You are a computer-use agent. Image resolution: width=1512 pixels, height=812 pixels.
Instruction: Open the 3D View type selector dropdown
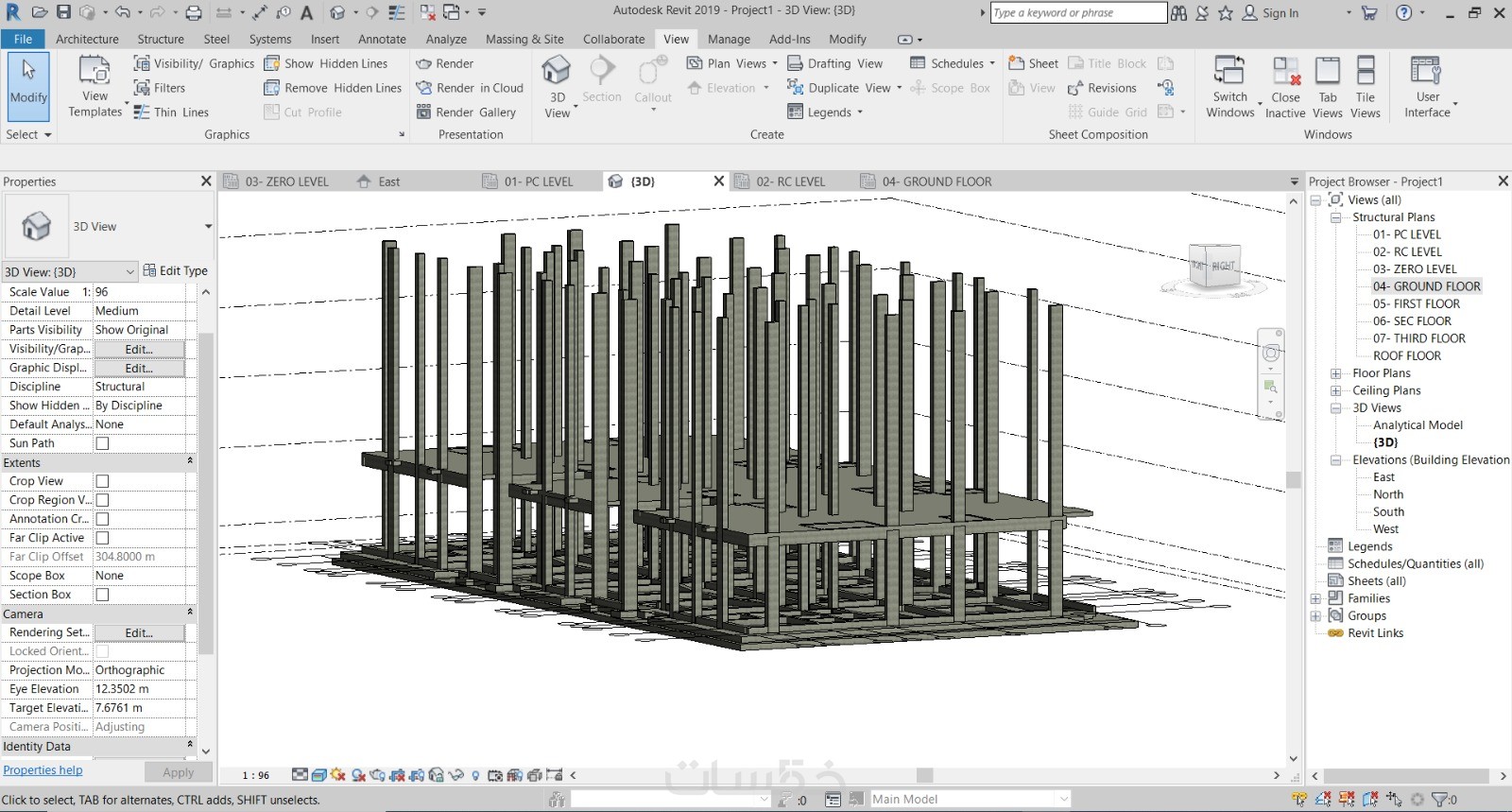208,227
